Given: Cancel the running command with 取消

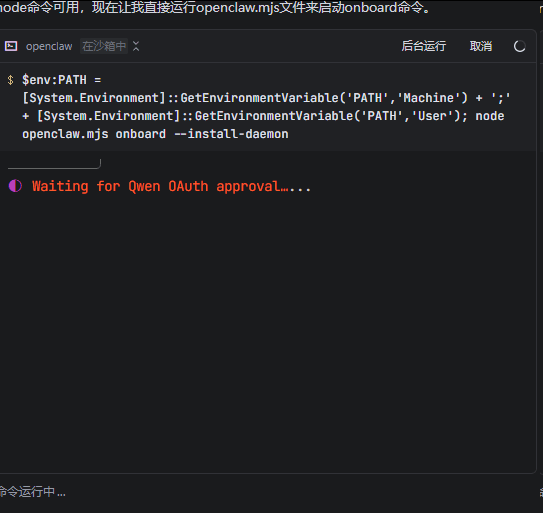Looking at the screenshot, I should click(x=481, y=46).
